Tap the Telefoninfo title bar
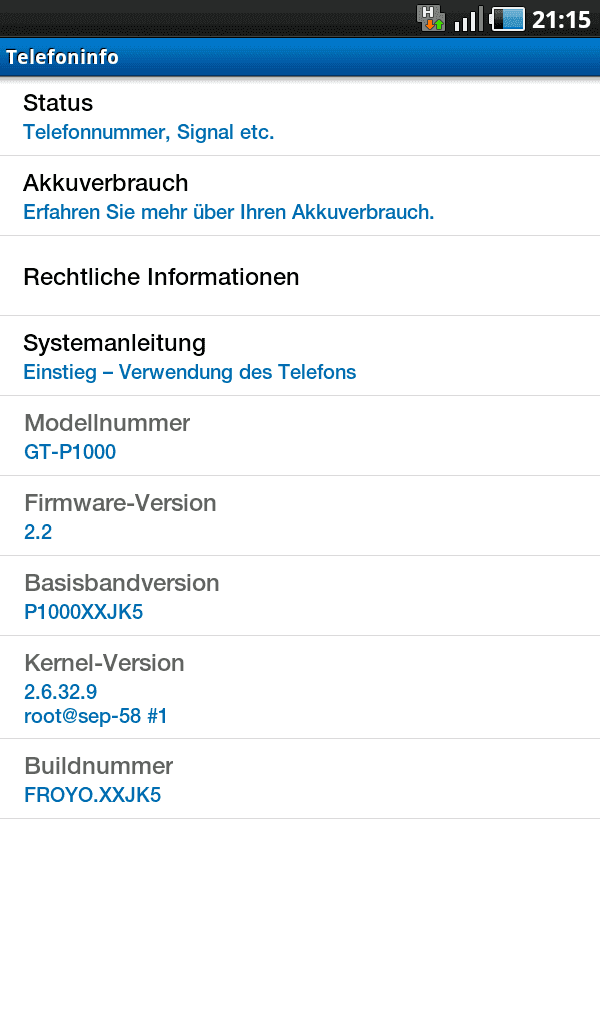Image resolution: width=600 pixels, height=1024 pixels. tap(300, 57)
